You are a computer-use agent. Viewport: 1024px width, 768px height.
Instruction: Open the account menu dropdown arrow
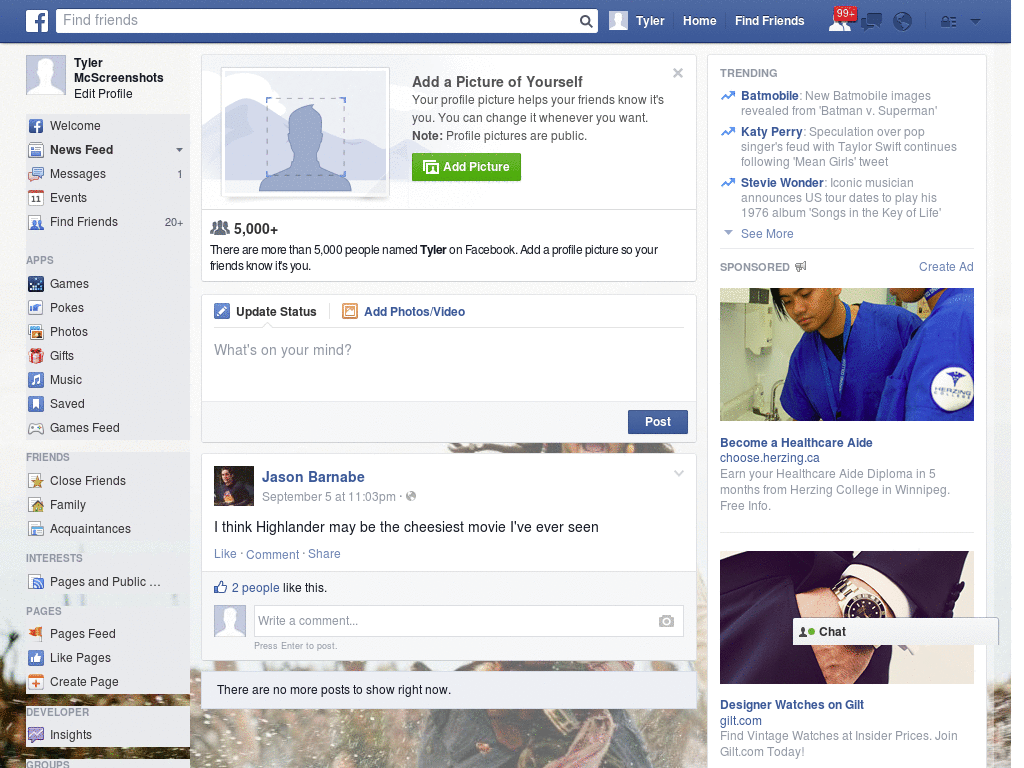pos(976,22)
